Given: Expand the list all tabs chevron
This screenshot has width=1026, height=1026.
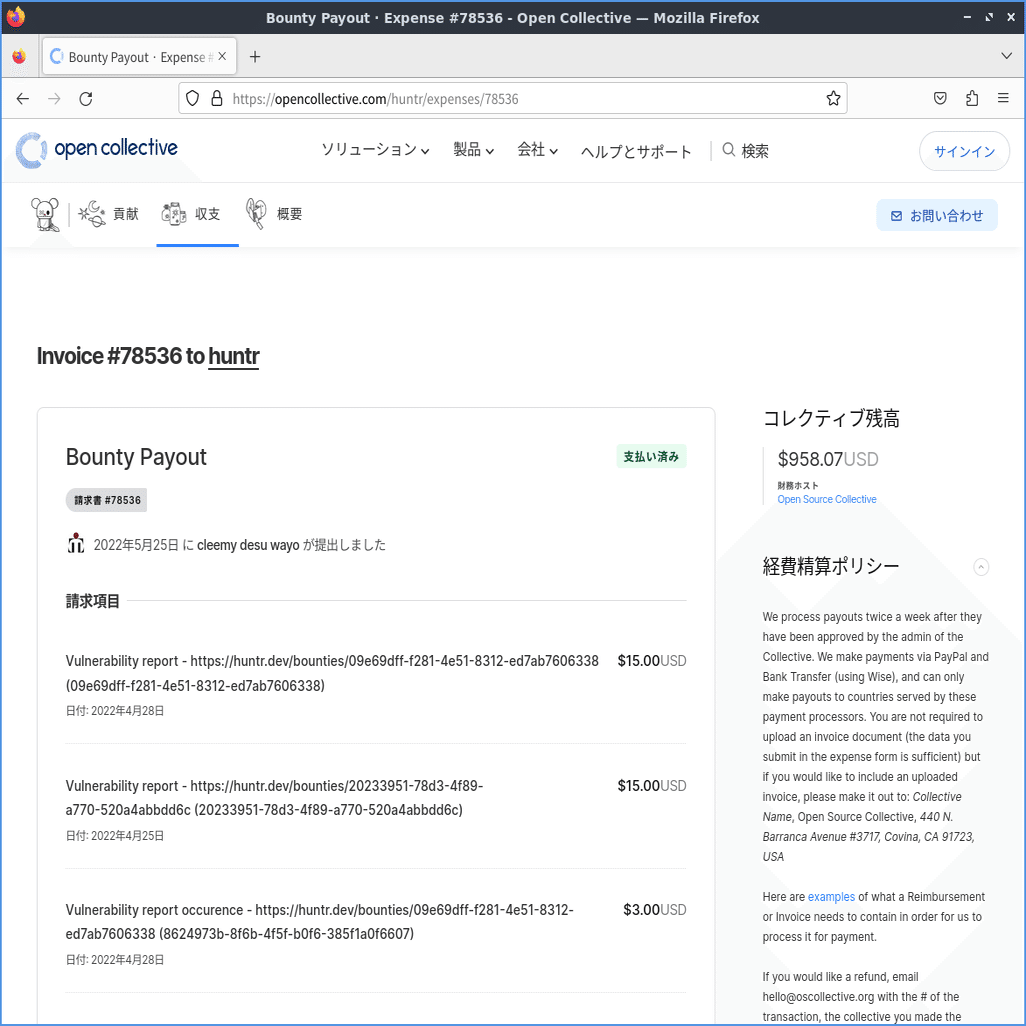Looking at the screenshot, I should (x=1006, y=56).
